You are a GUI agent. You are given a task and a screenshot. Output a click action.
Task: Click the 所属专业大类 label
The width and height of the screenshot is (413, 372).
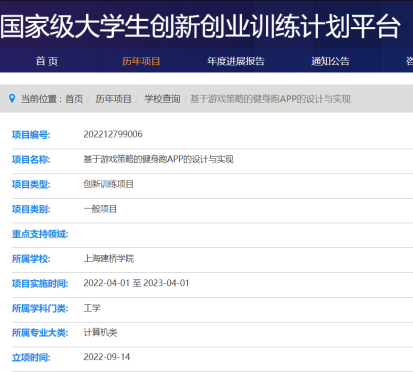[40, 333]
